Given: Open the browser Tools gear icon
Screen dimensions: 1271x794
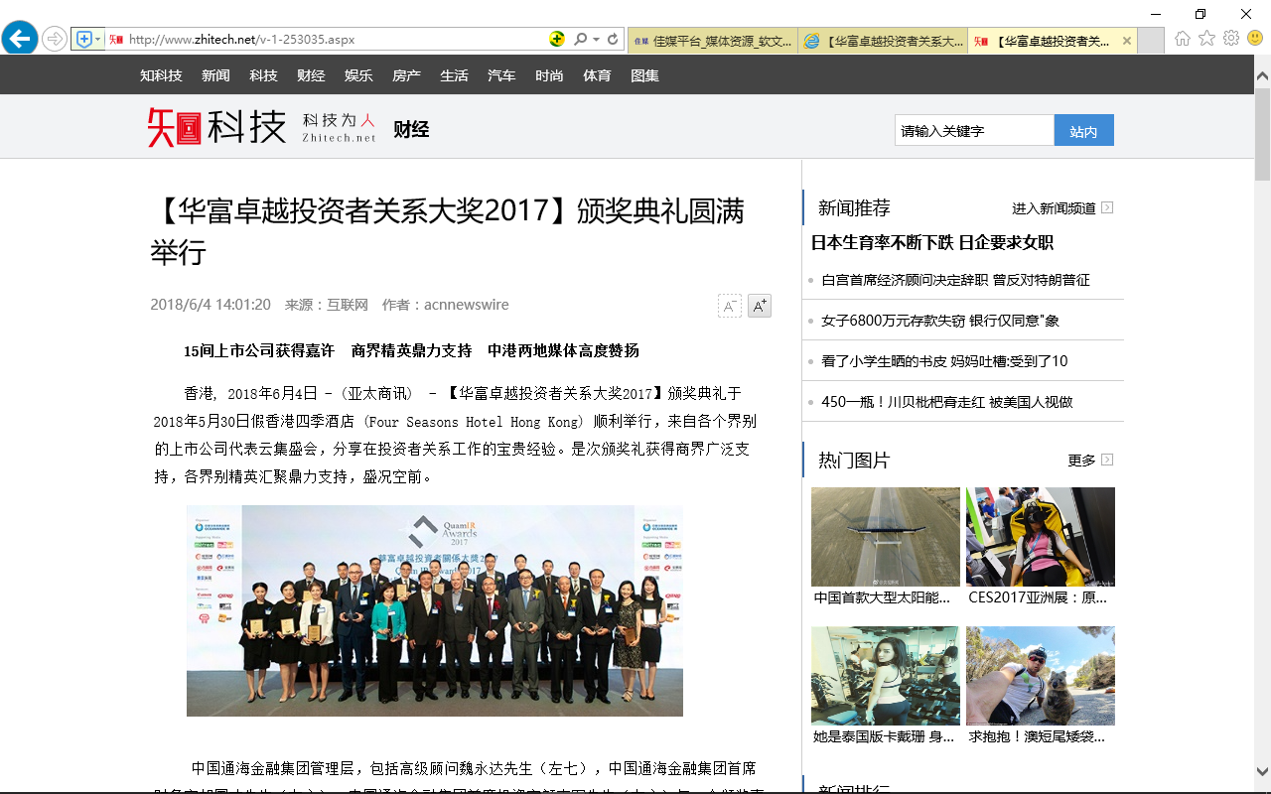Looking at the screenshot, I should [1231, 39].
